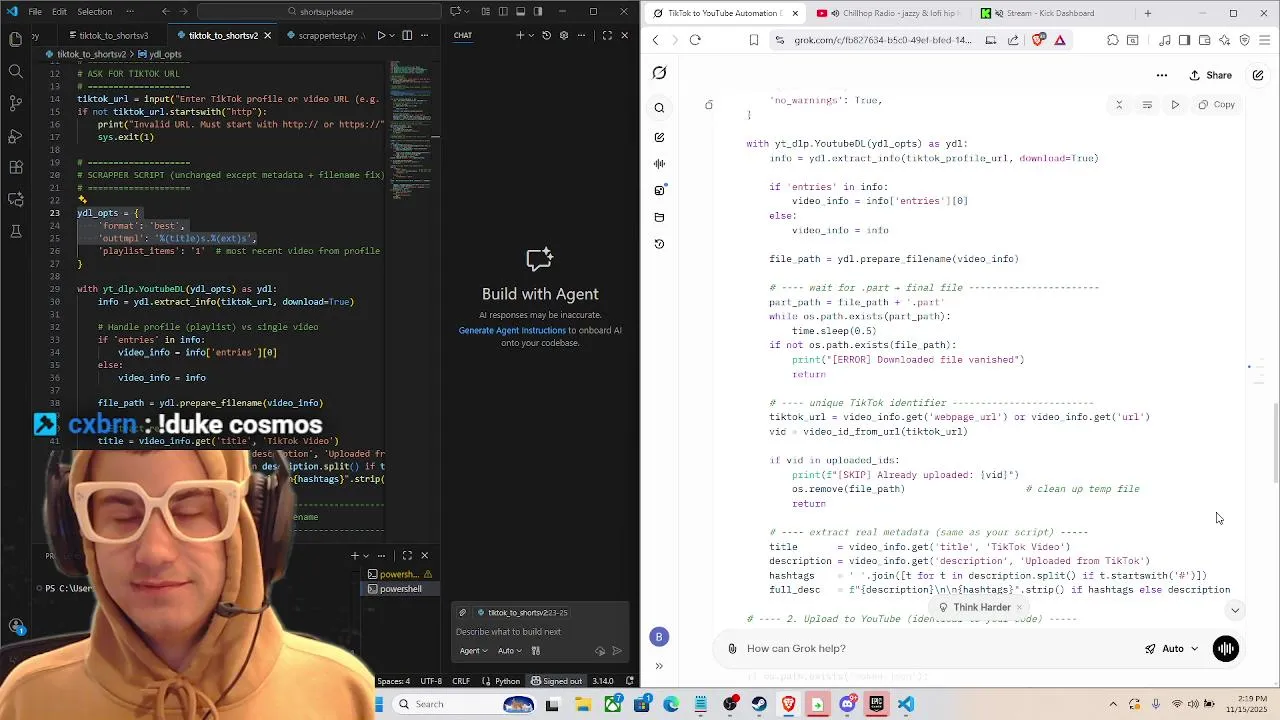Open Steam from the Windows taskbar
This screenshot has height=720, width=1280.
point(759,704)
